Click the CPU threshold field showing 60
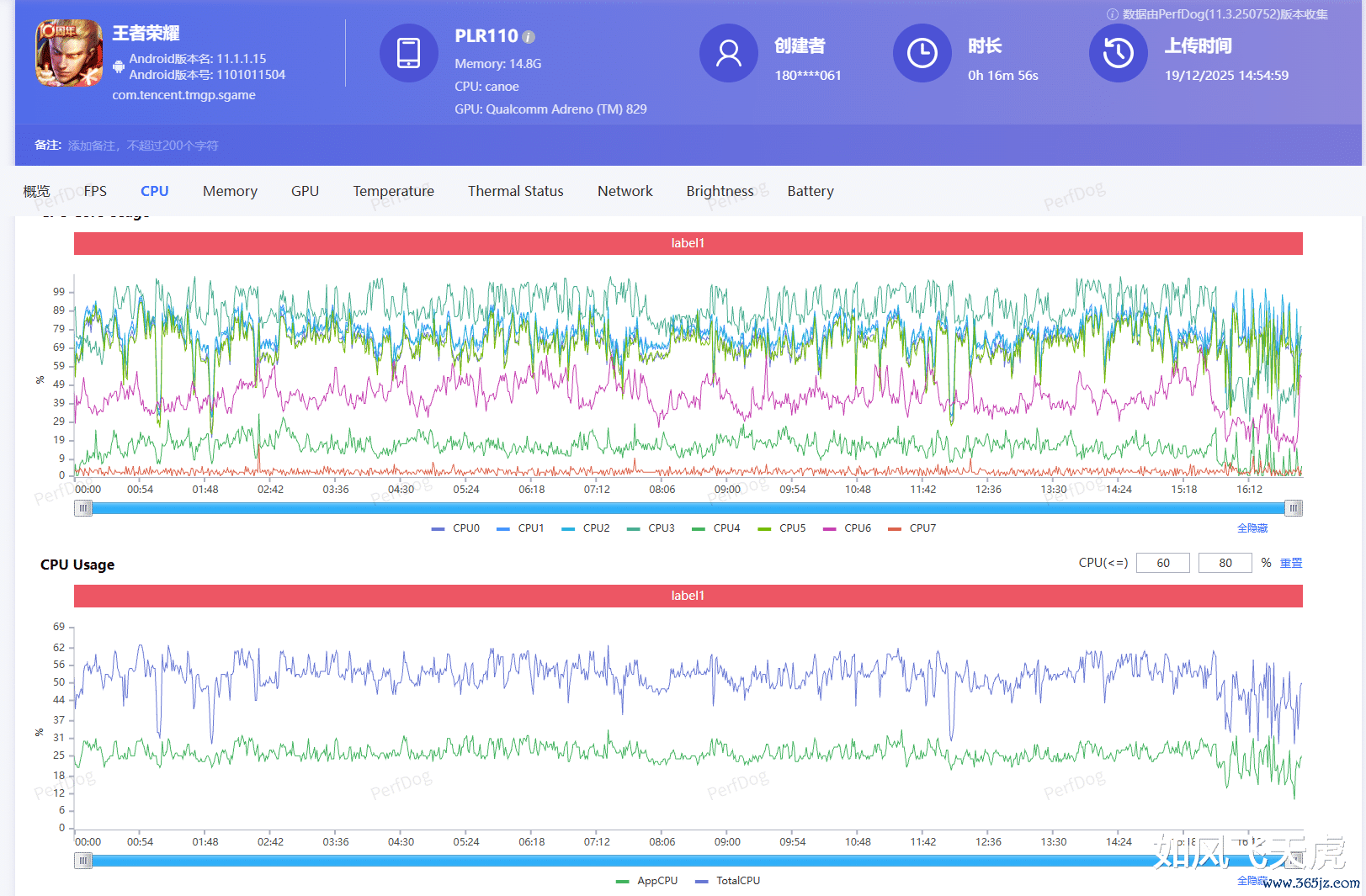Viewport: 1366px width, 896px height. (x=1162, y=563)
